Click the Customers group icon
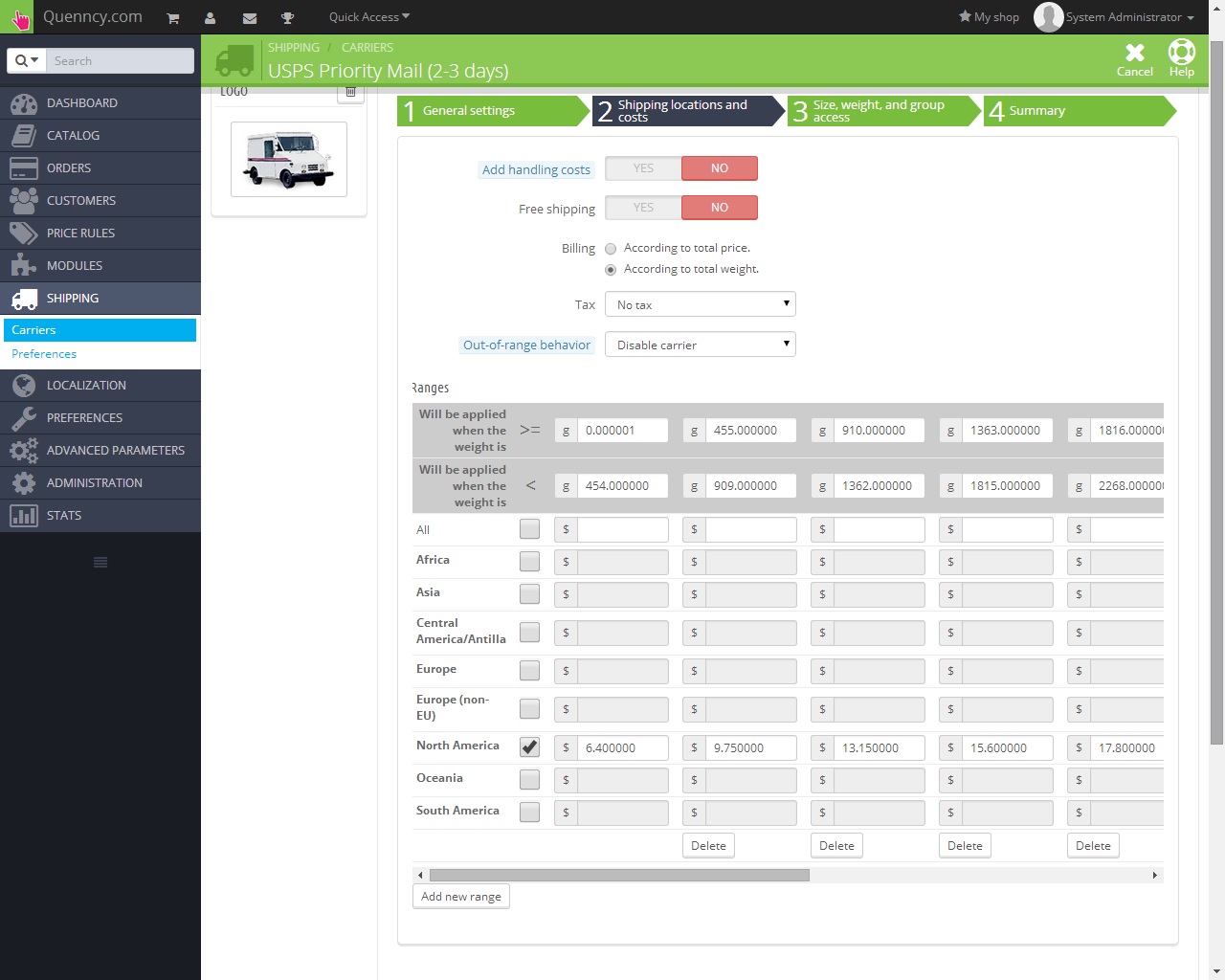 tap(24, 201)
